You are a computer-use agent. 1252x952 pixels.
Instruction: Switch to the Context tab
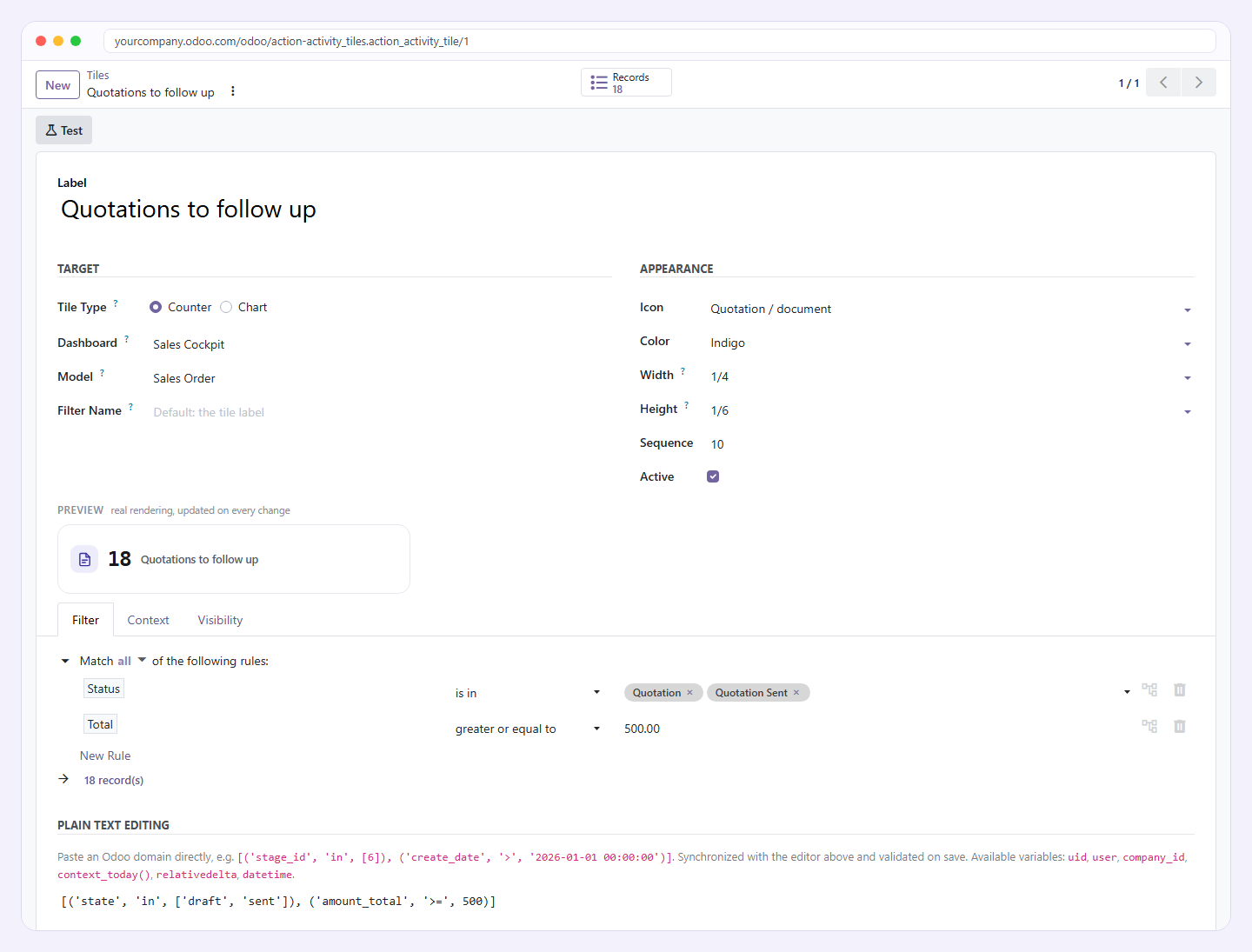tap(148, 620)
